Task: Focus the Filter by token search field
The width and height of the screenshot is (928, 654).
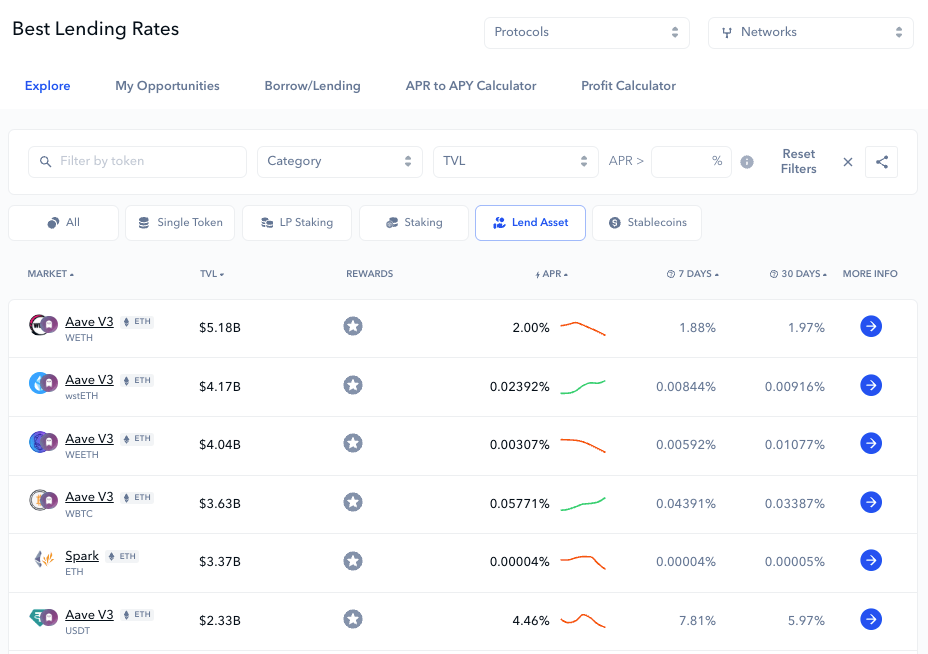Action: coord(137,162)
